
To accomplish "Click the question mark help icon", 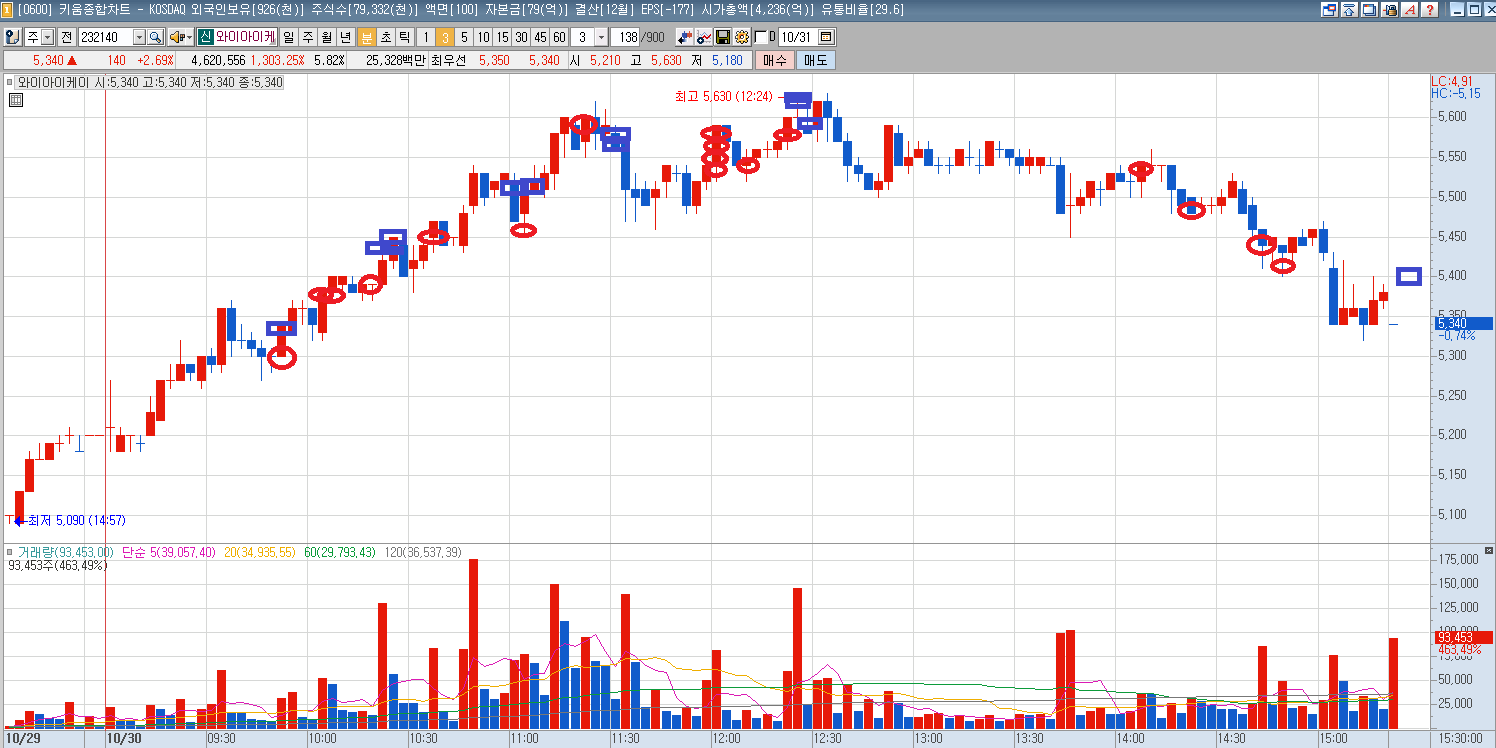I will click(x=1429, y=9).
